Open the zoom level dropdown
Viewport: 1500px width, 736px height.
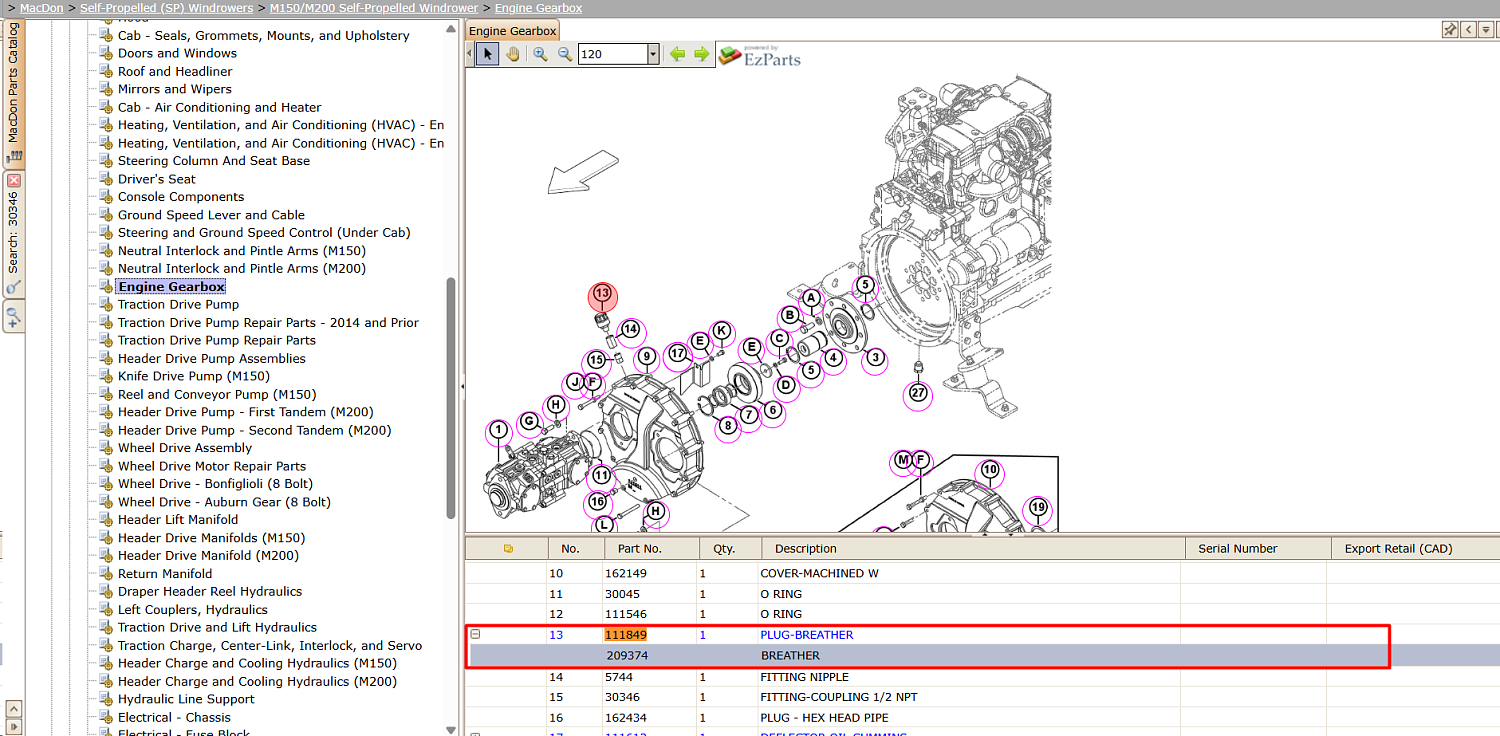click(653, 54)
